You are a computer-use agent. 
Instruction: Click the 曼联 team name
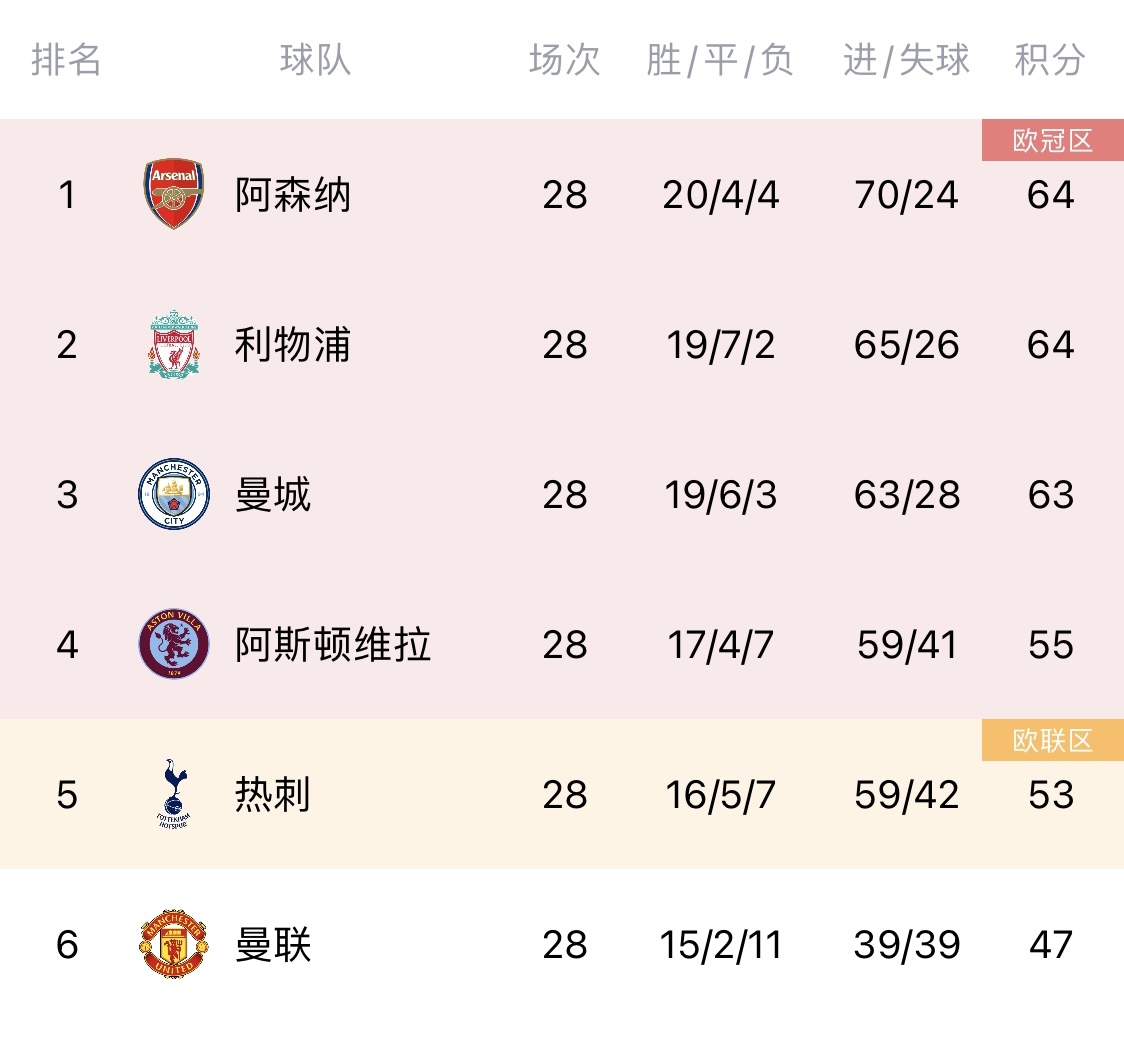[x=273, y=944]
